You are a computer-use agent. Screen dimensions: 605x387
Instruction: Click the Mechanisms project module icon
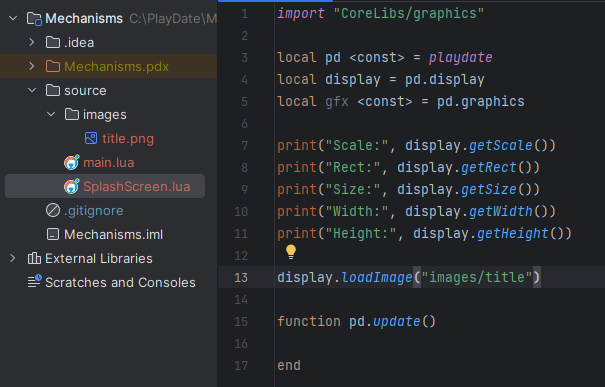34,19
